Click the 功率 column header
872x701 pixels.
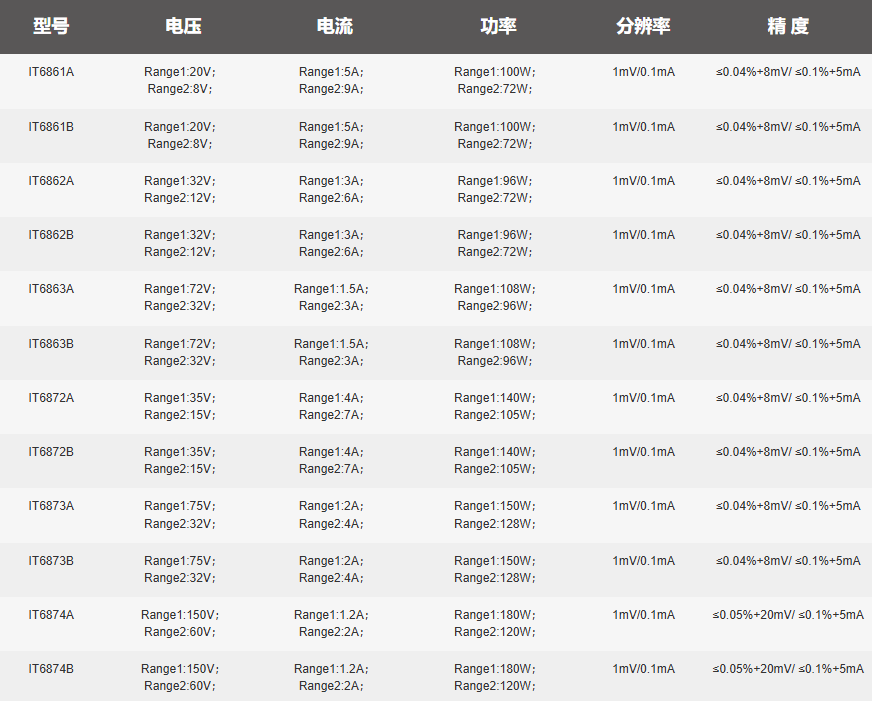pos(499,26)
